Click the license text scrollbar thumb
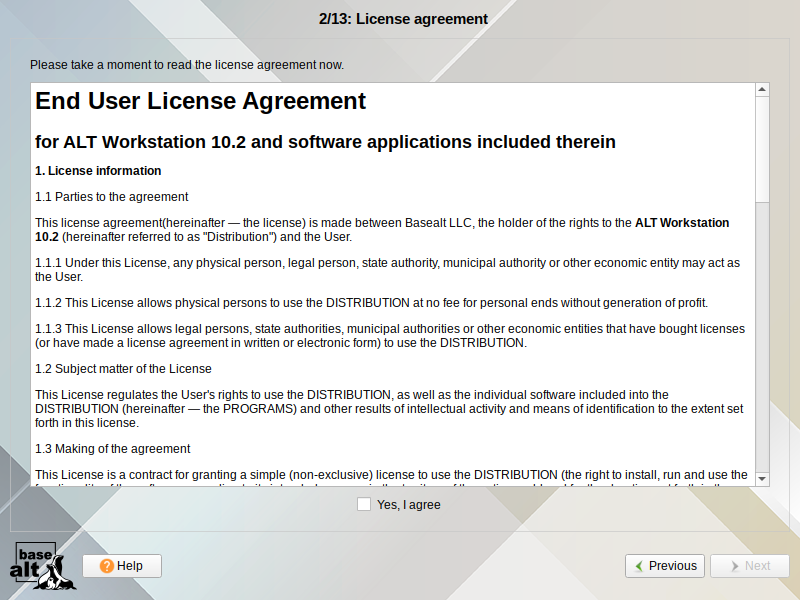The height and width of the screenshot is (600, 800). pyautogui.click(x=762, y=149)
